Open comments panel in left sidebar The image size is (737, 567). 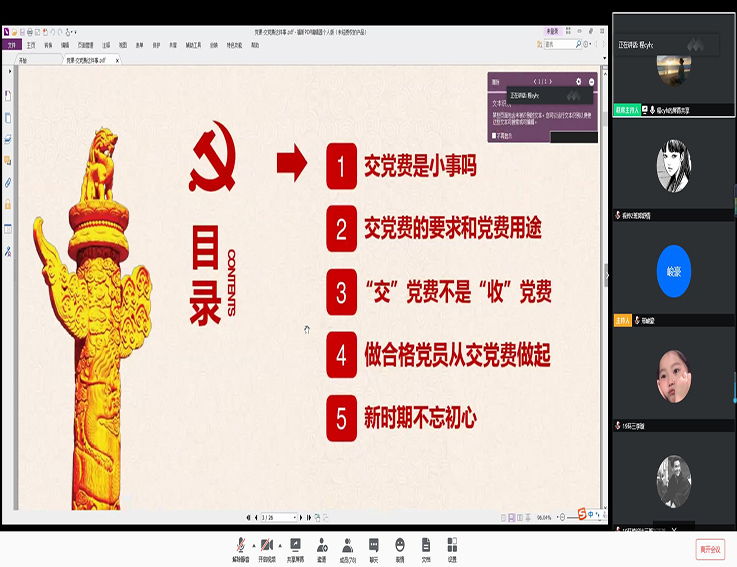(8, 161)
